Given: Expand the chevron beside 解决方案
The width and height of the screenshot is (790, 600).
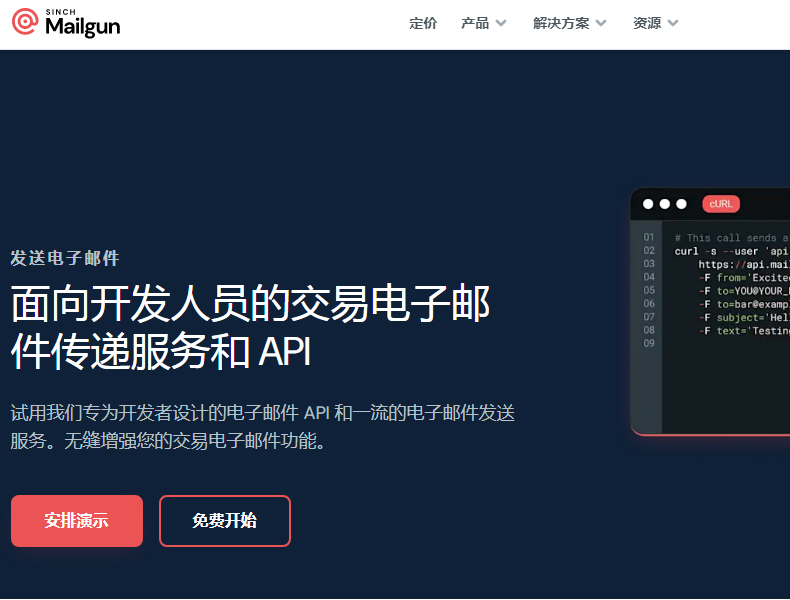Looking at the screenshot, I should coord(601,23).
